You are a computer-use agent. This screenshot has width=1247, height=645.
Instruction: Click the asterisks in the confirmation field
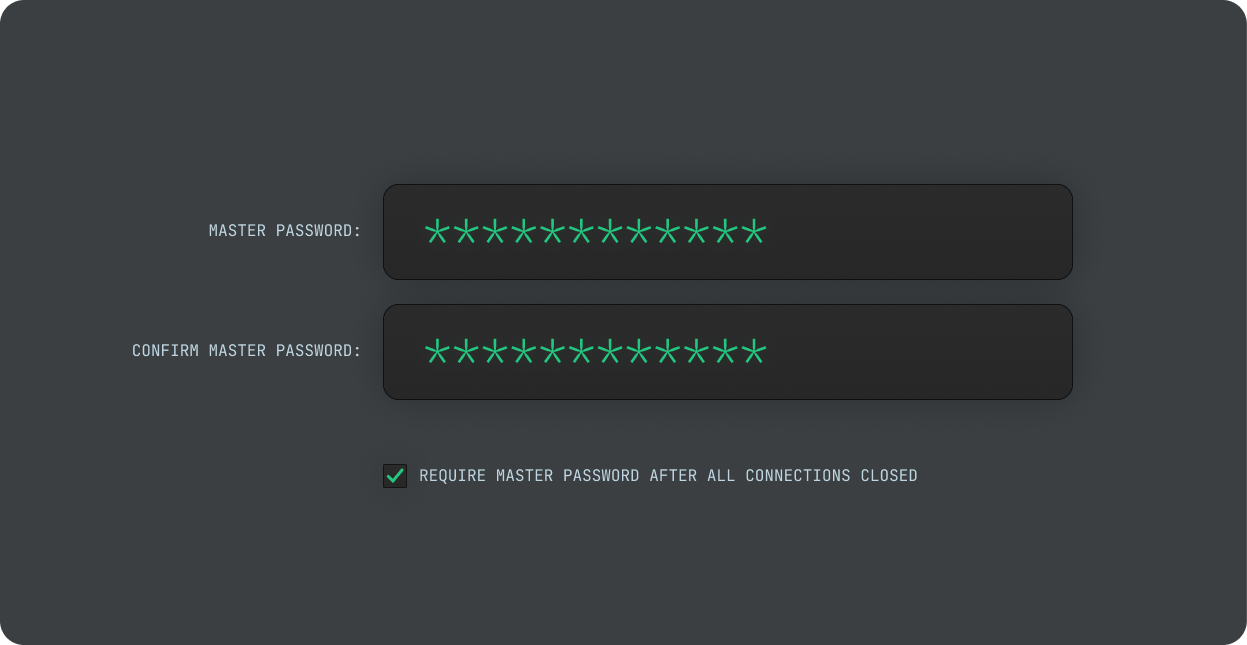[595, 351]
